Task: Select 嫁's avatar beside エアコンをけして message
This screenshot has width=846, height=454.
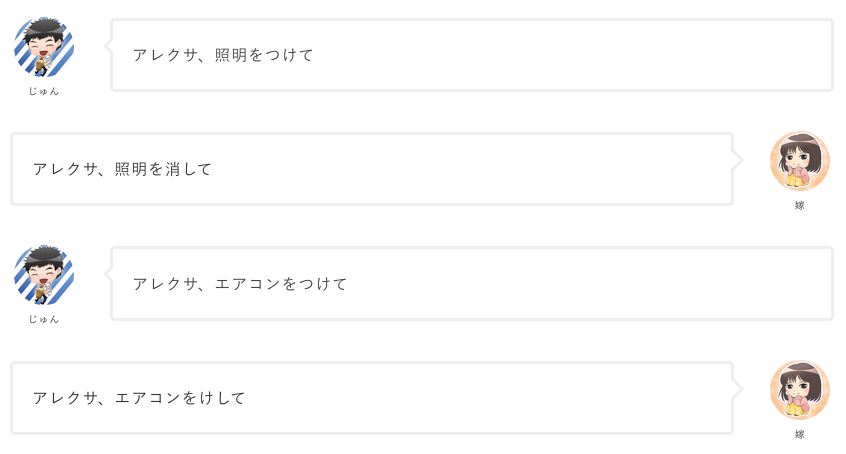Action: point(799,389)
